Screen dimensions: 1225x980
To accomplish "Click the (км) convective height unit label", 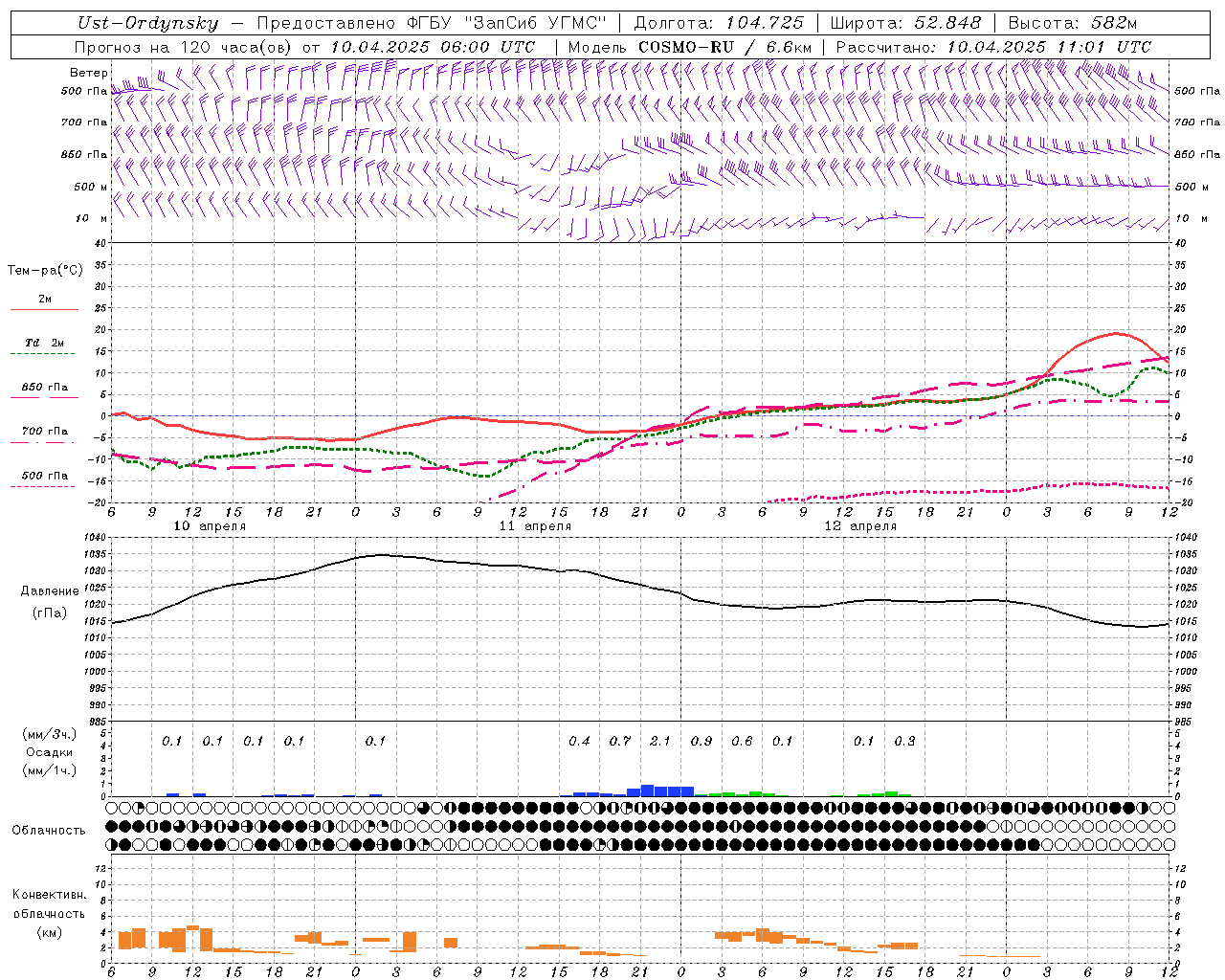I will 49,932.
